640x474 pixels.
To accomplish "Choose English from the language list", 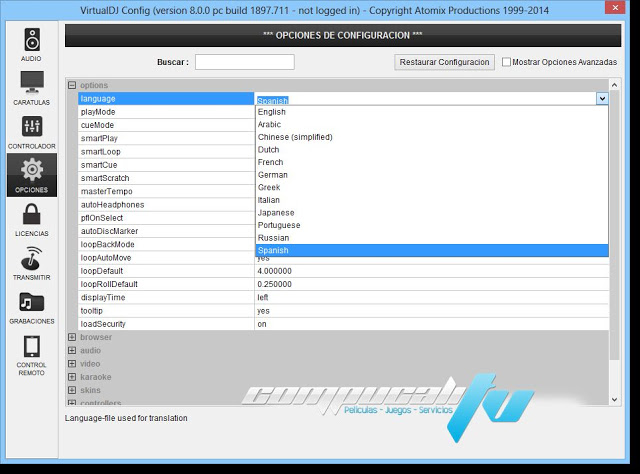I will tap(432, 112).
